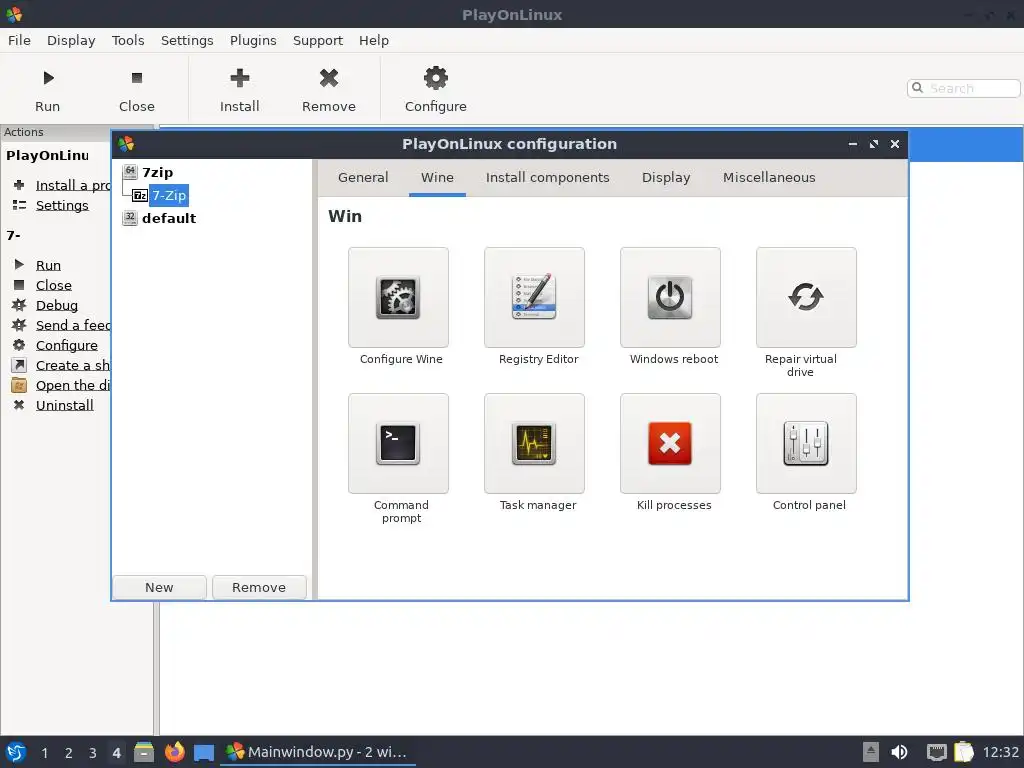Click Close link in Actions sidebar
The image size is (1024, 768).
click(54, 285)
